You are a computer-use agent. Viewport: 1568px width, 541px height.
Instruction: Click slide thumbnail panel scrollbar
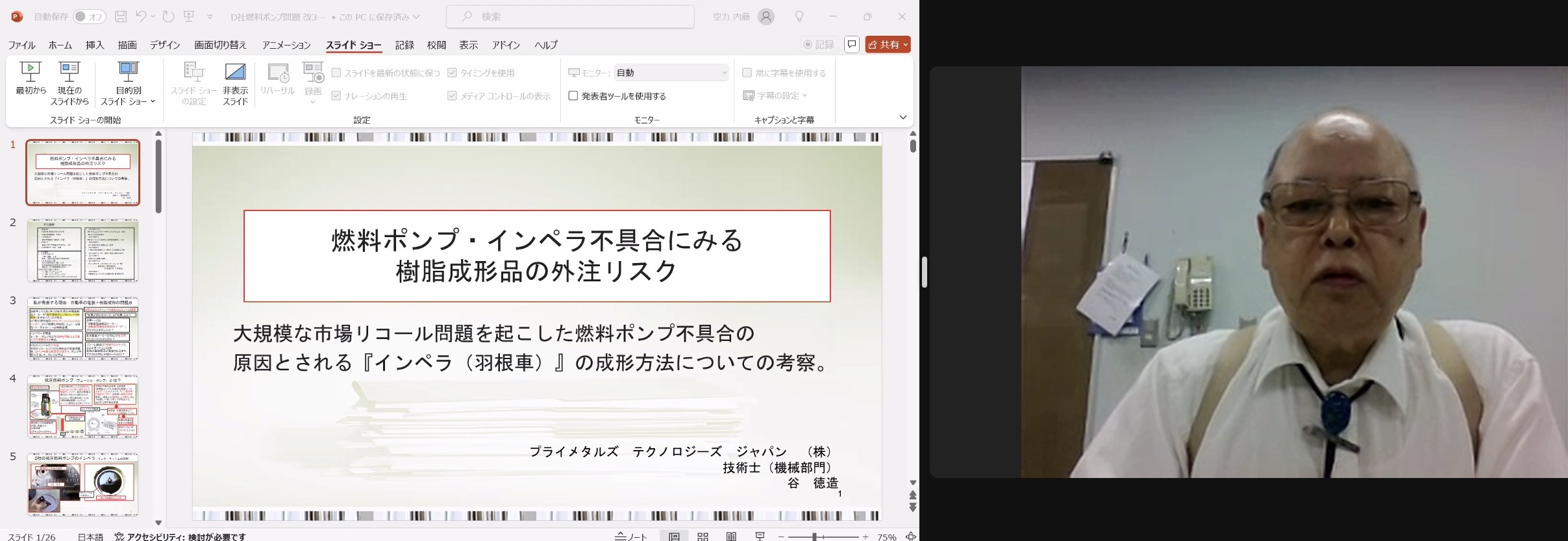(x=158, y=177)
